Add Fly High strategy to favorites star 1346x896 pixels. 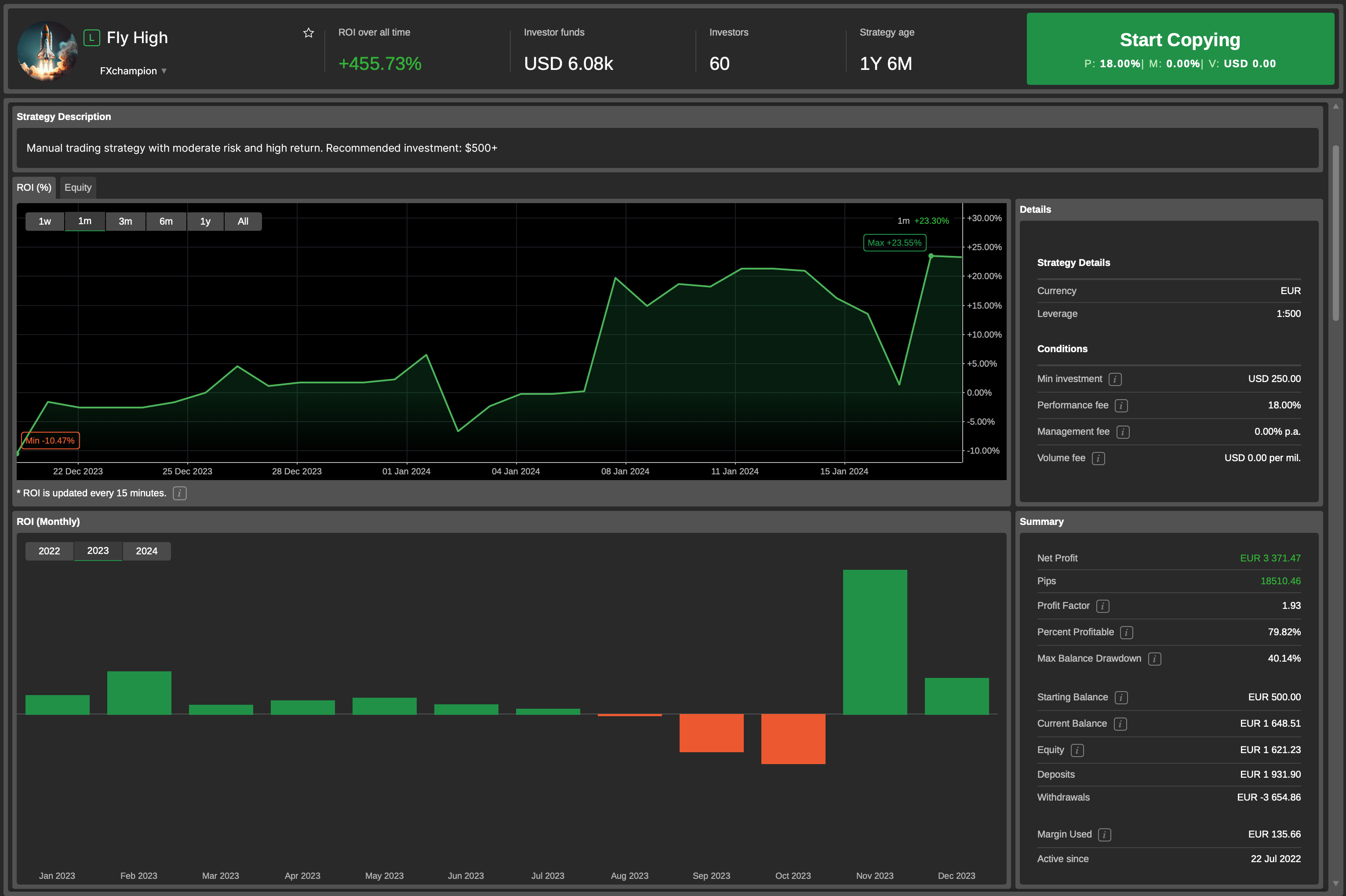tap(309, 33)
